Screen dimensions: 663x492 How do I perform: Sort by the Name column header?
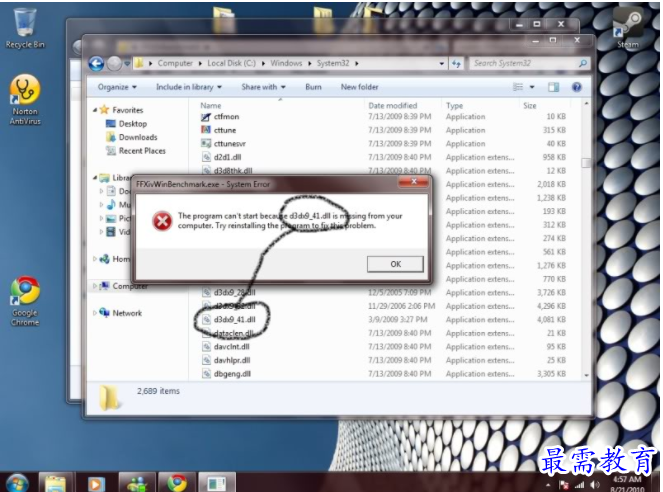coord(211,106)
